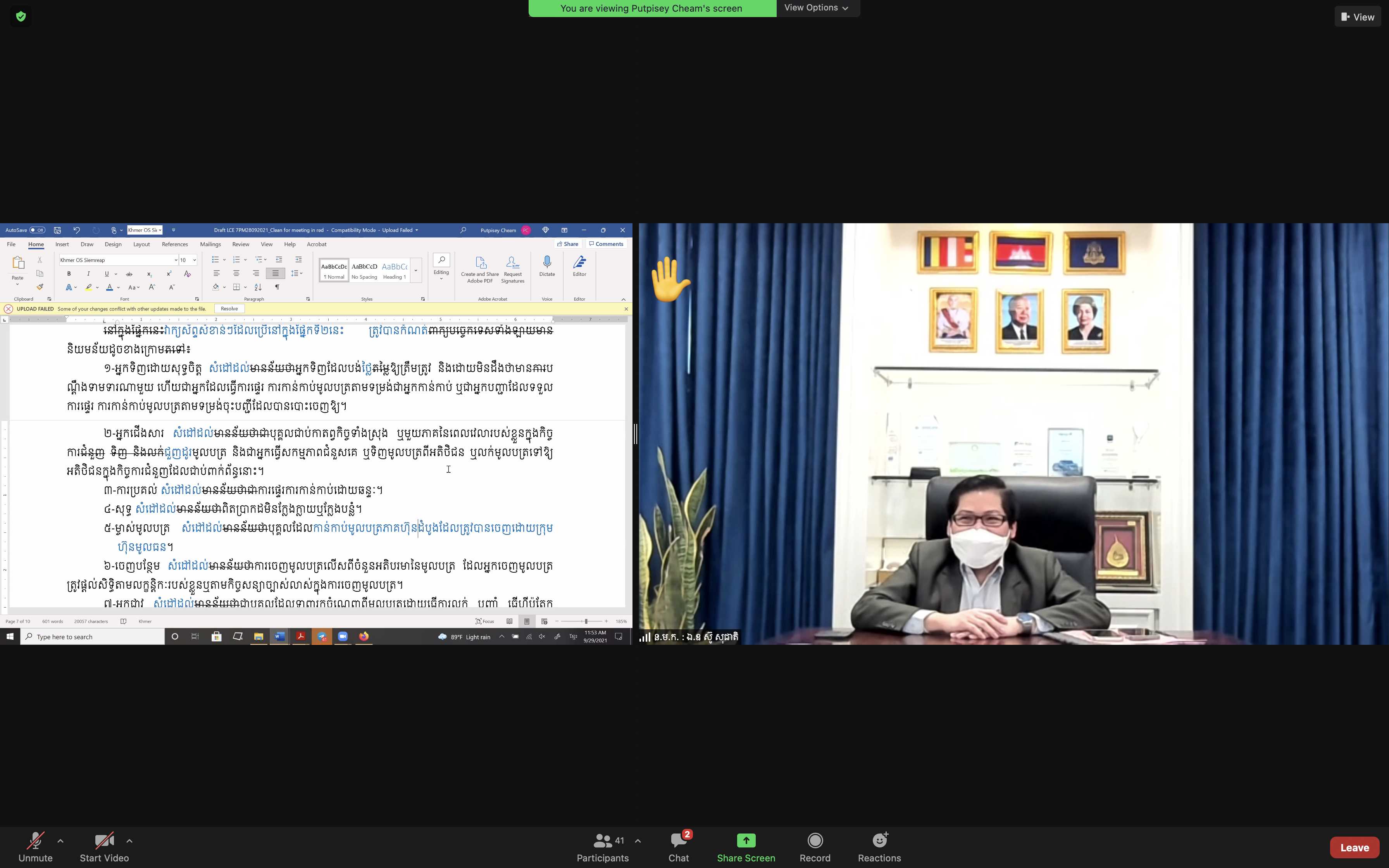Click the Shading paint bucket icon
1389x868 pixels.
[216, 287]
